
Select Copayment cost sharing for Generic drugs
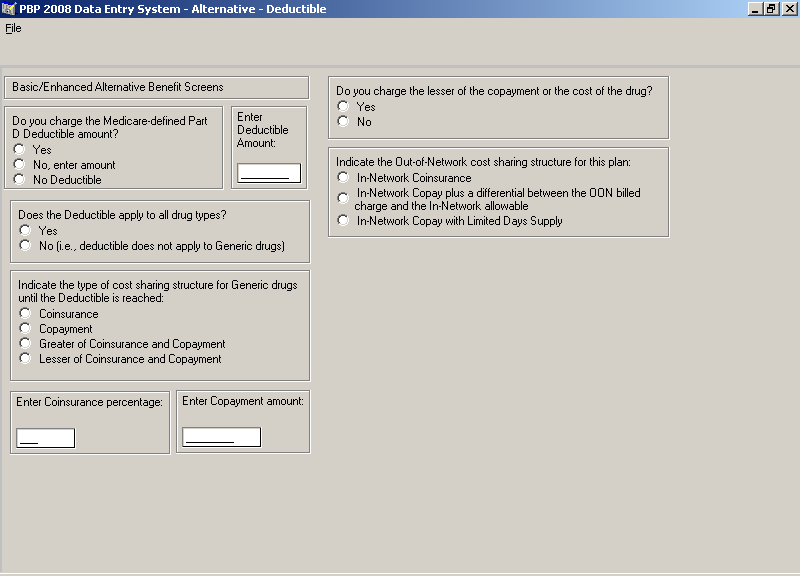tap(25, 328)
